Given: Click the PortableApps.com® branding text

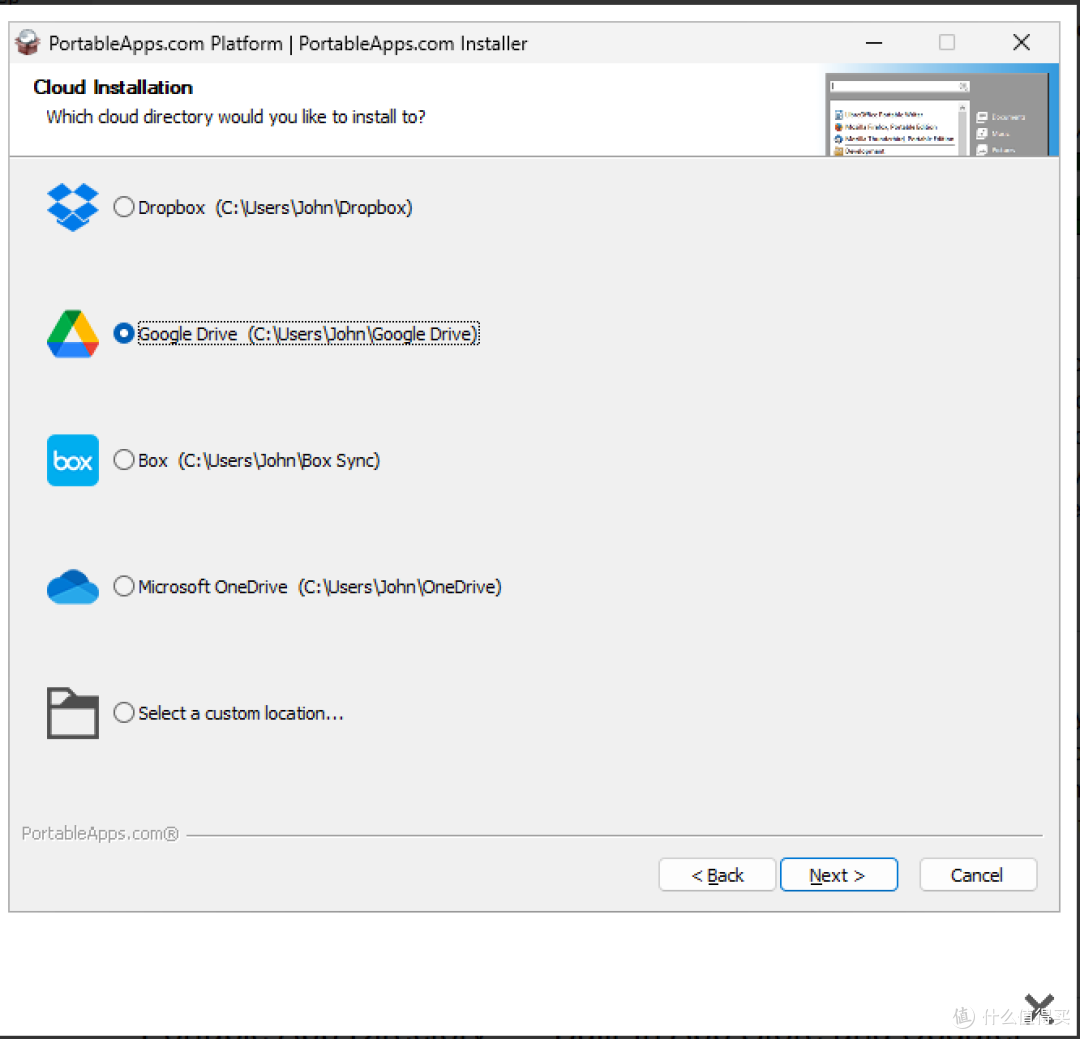Looking at the screenshot, I should [x=100, y=834].
